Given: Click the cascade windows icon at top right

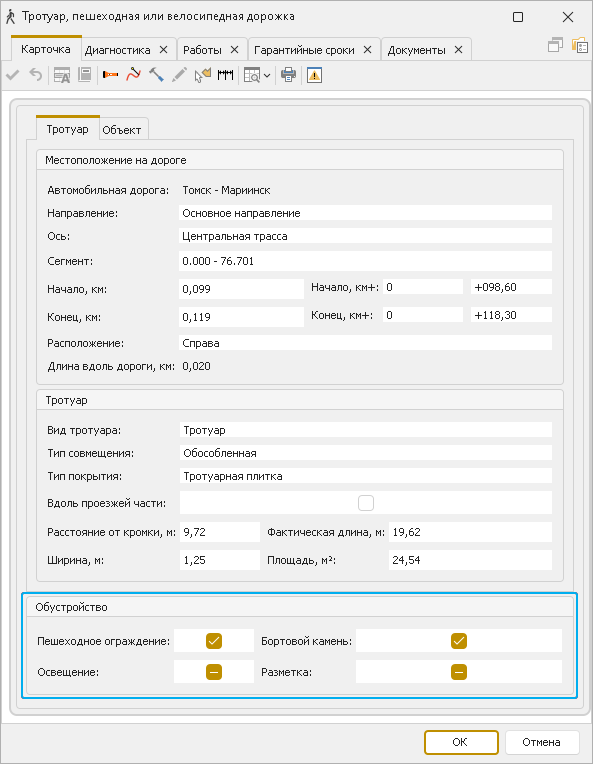Looking at the screenshot, I should (x=555, y=45).
